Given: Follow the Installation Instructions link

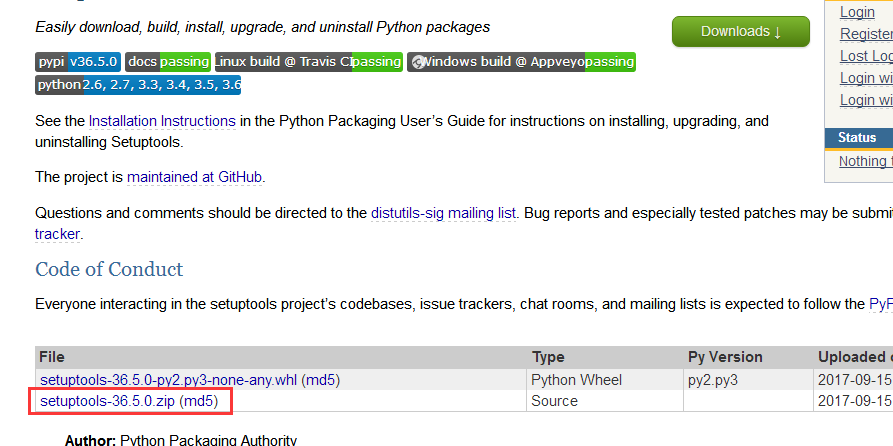Looking at the screenshot, I should coord(162,121).
